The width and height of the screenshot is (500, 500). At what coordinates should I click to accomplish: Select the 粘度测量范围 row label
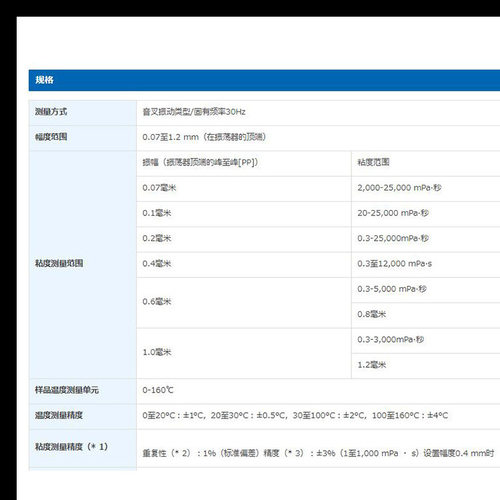[x=59, y=263]
